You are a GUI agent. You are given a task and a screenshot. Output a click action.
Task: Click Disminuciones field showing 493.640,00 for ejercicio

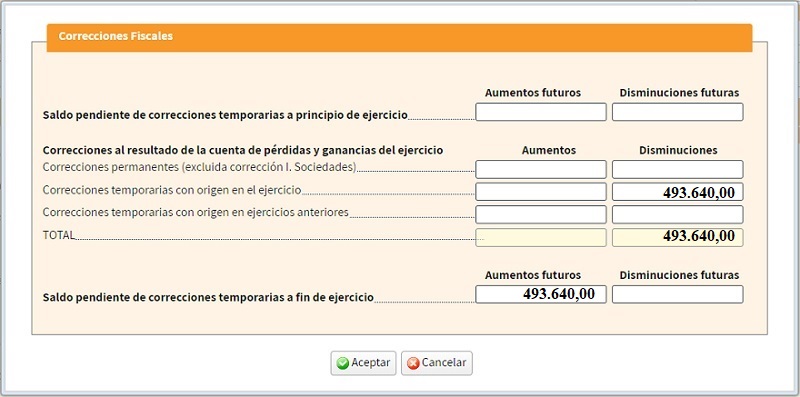coord(678,192)
